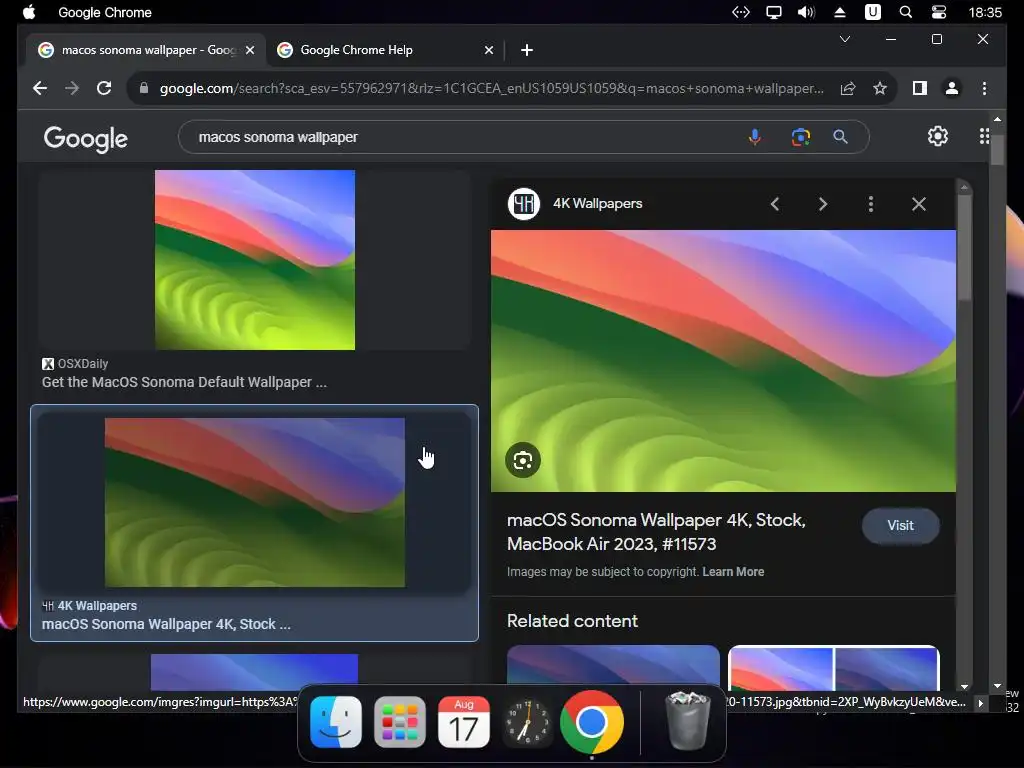The width and height of the screenshot is (1024, 768).
Task: Close the Google Chrome Help tab
Action: [x=488, y=50]
